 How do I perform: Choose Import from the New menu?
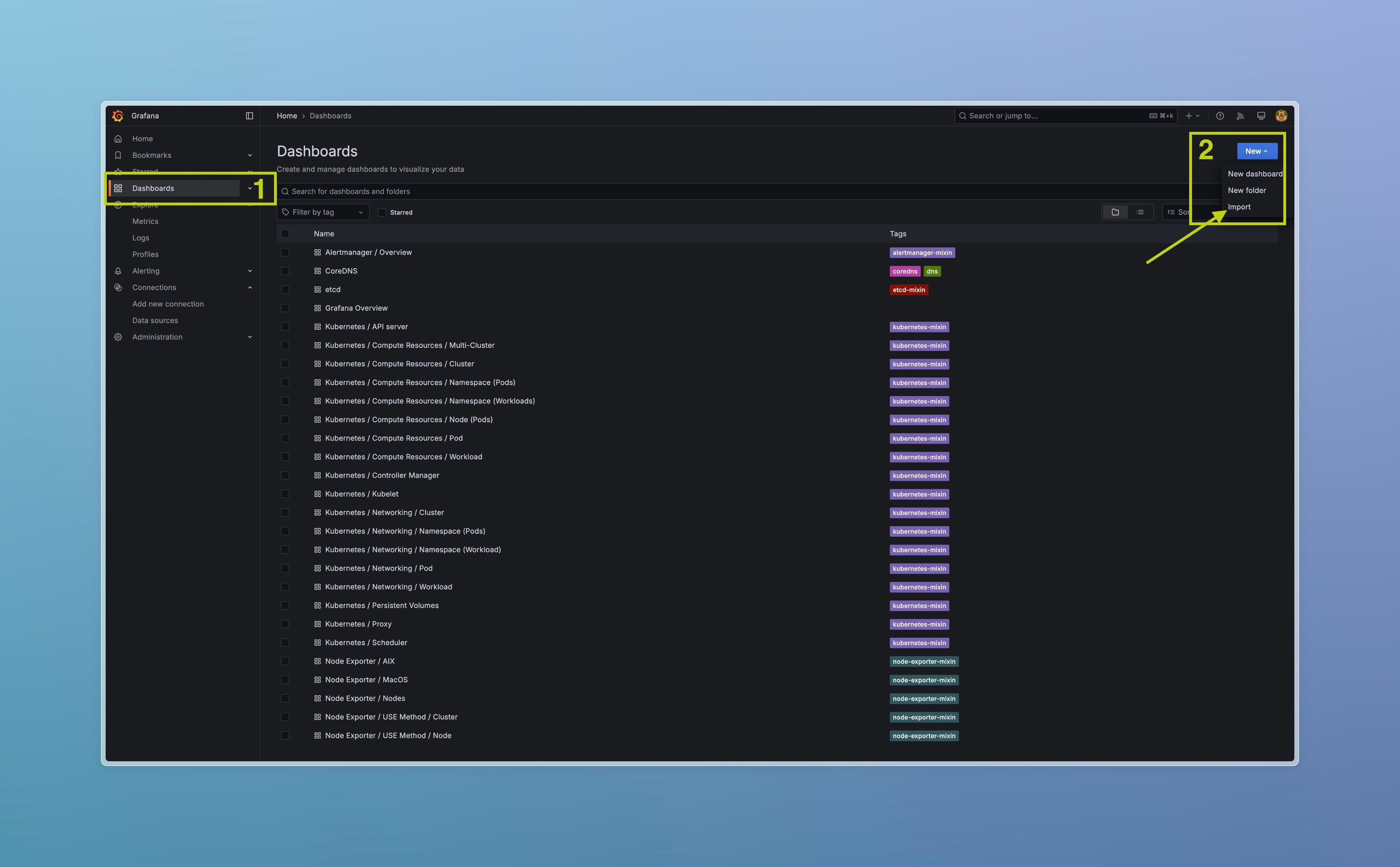click(x=1239, y=207)
